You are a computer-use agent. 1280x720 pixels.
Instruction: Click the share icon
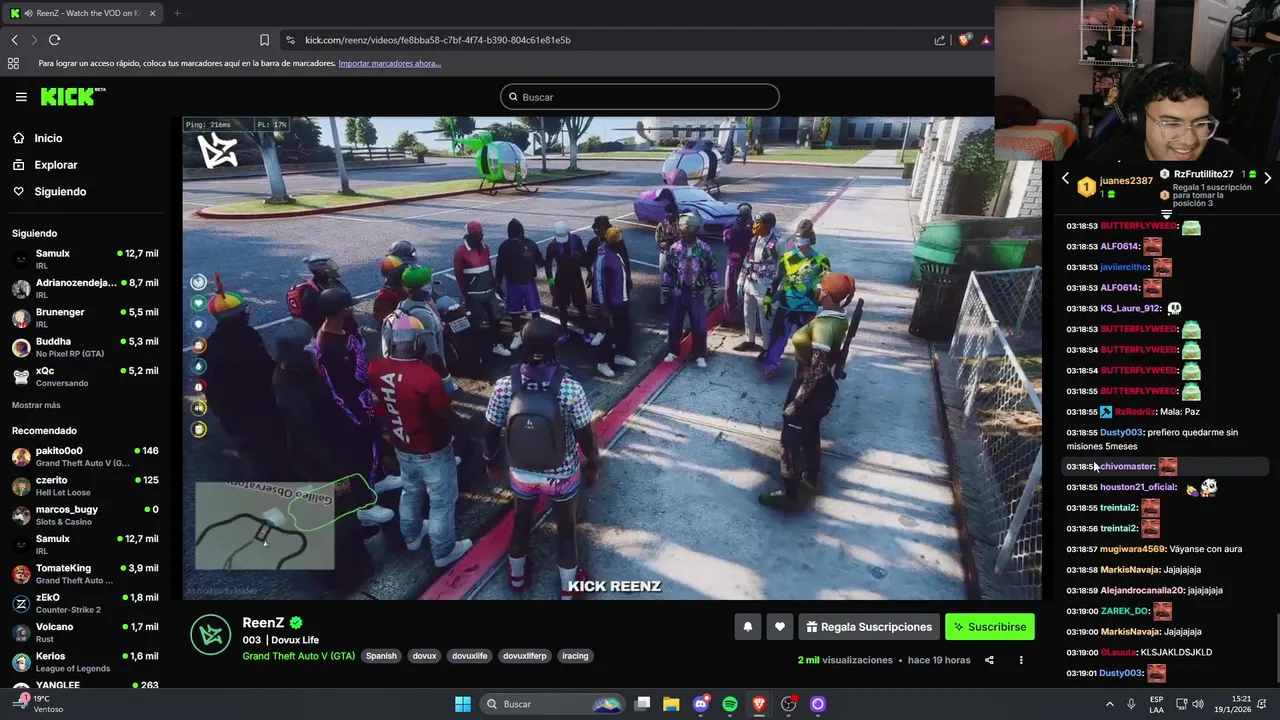point(989,660)
